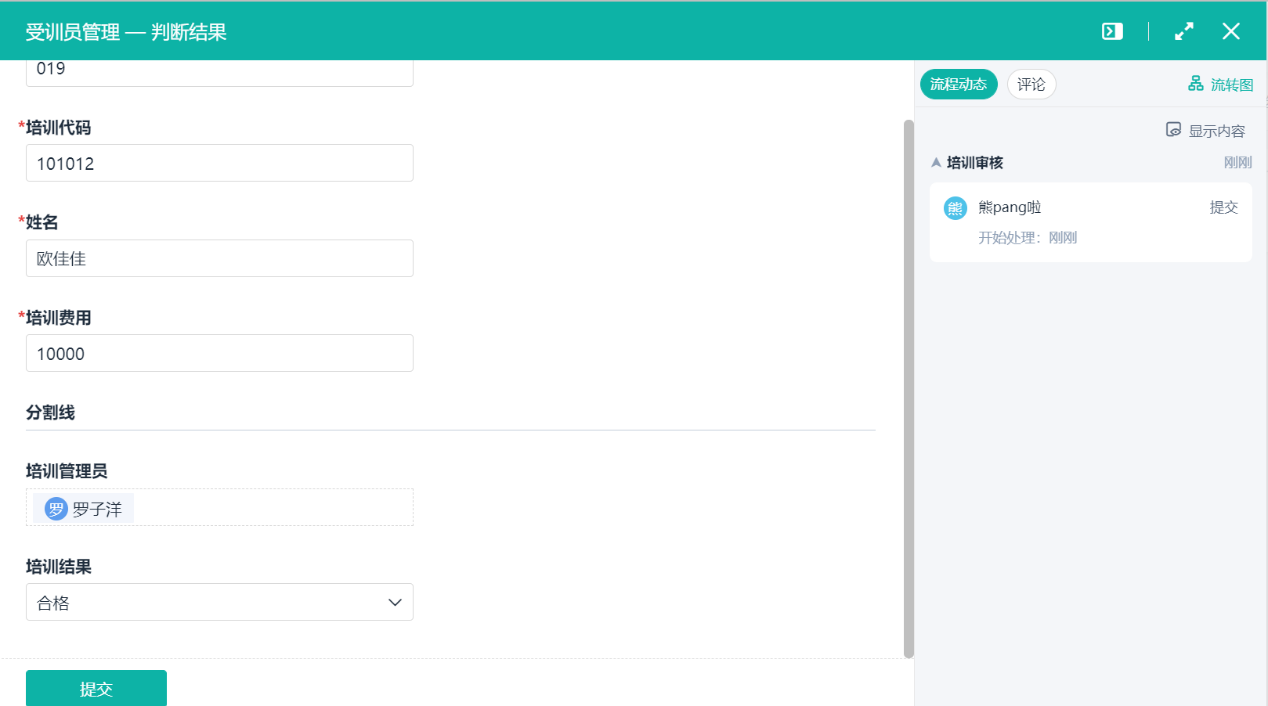
Task: Click the form's vertical scrollbar
Action: (908, 388)
